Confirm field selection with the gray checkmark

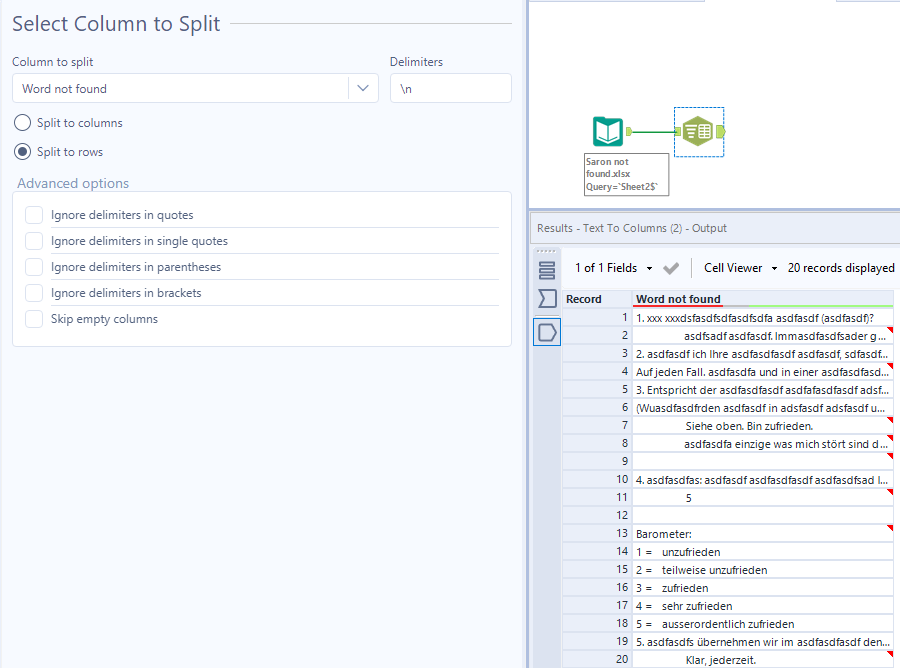[x=671, y=267]
